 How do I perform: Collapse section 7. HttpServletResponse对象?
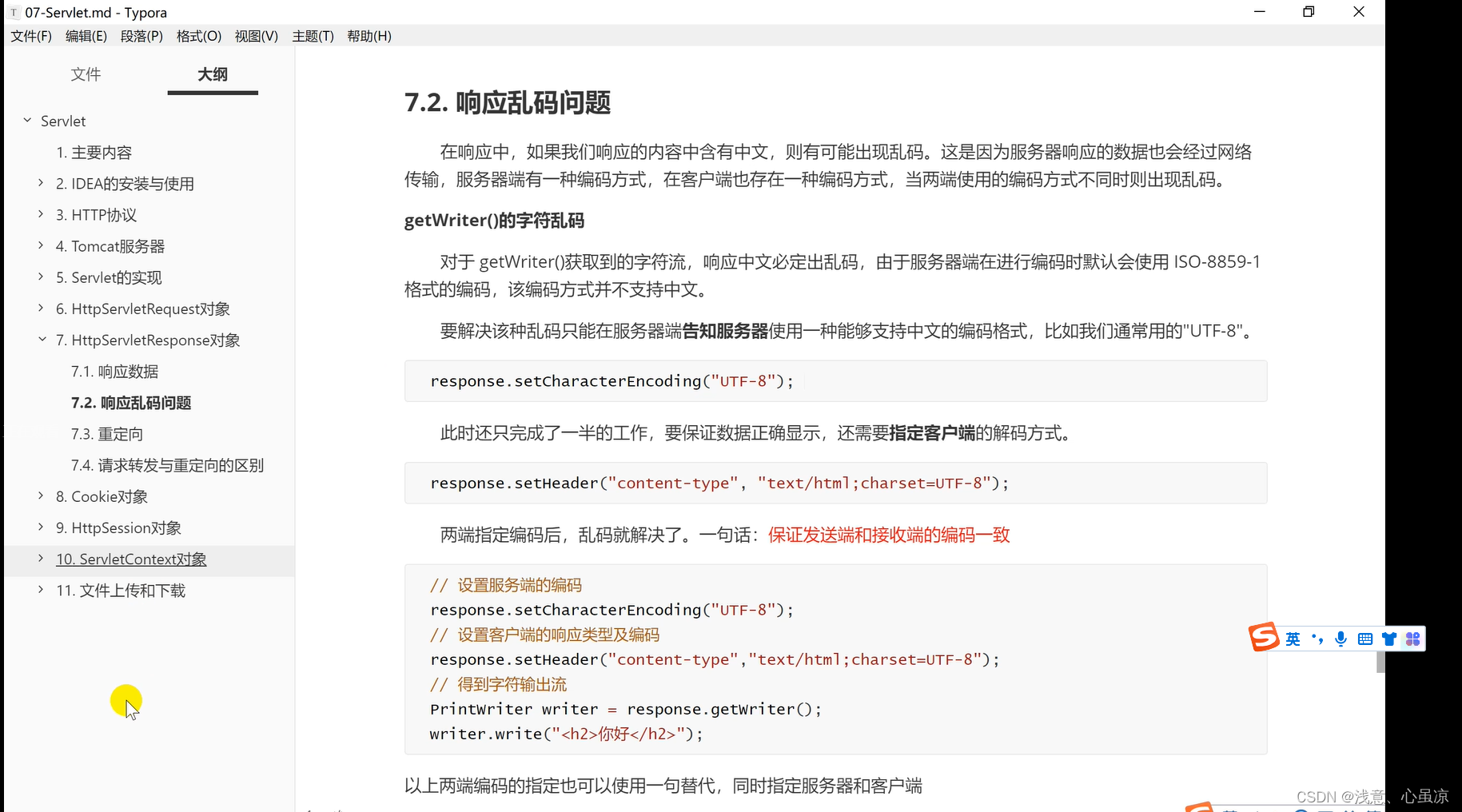(42, 339)
